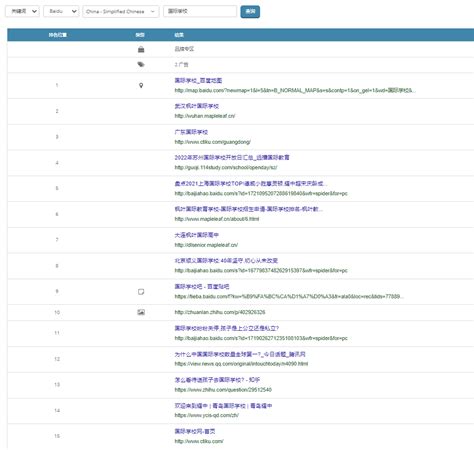This screenshot has height=450, width=474.
Task: Open the title above zhihu.com/question URL
Action: click(x=217, y=380)
